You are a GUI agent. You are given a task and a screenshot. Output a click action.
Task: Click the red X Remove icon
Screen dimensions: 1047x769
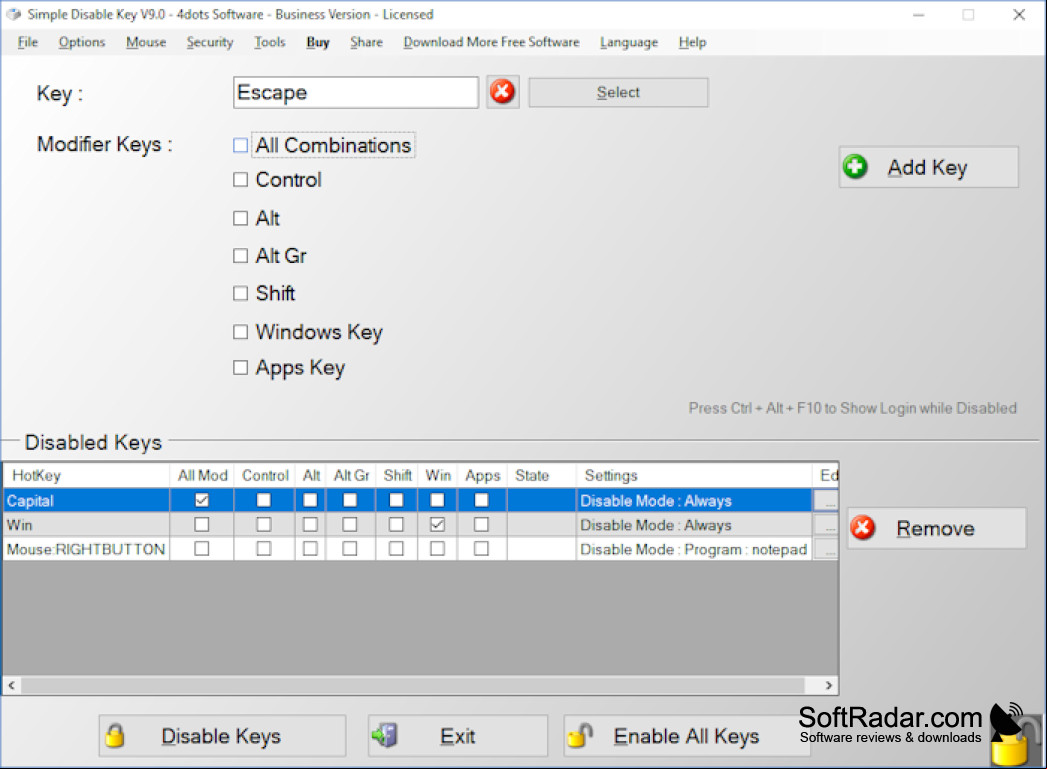tap(863, 528)
